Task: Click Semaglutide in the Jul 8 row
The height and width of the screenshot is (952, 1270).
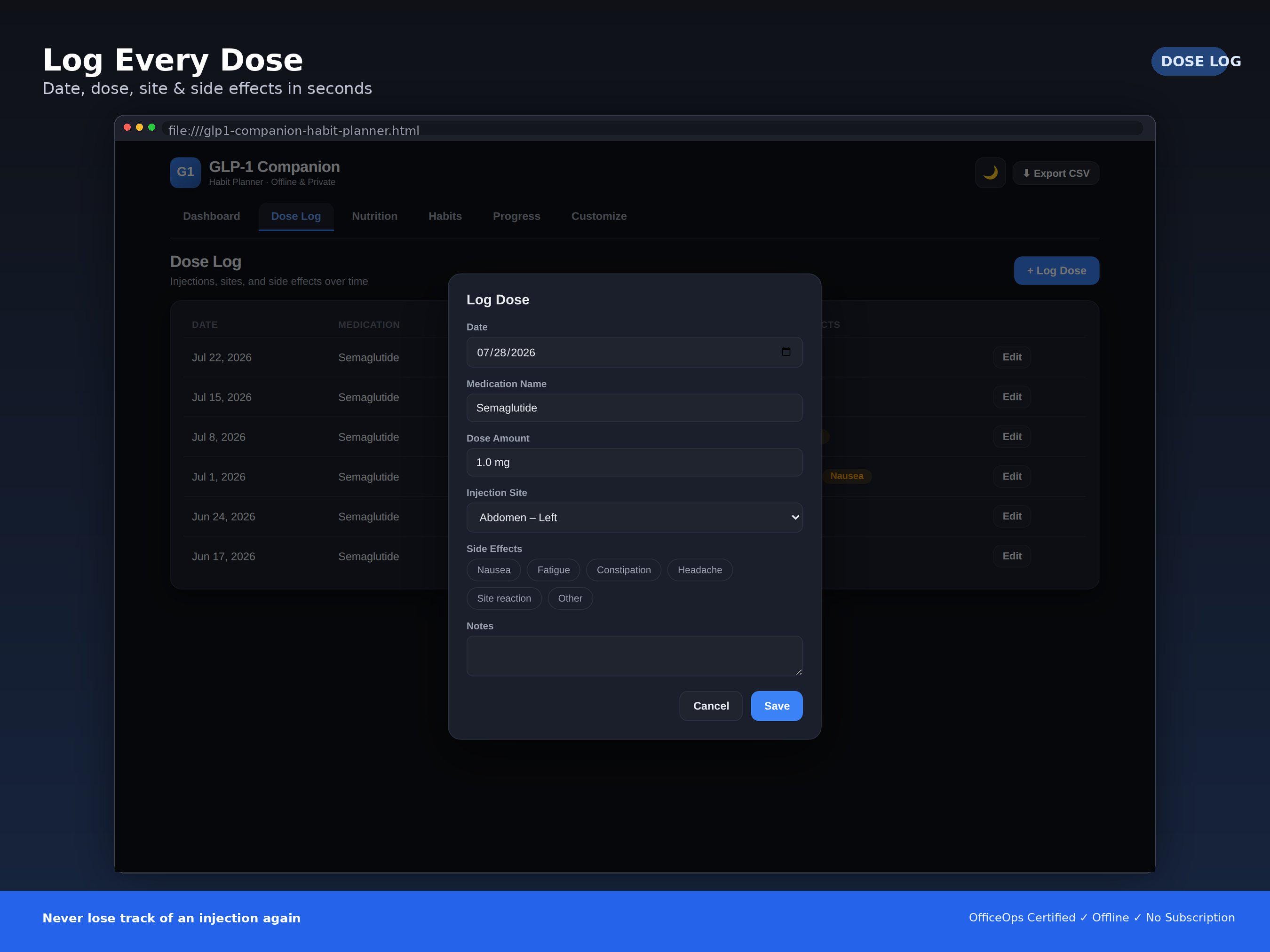Action: 369,437
